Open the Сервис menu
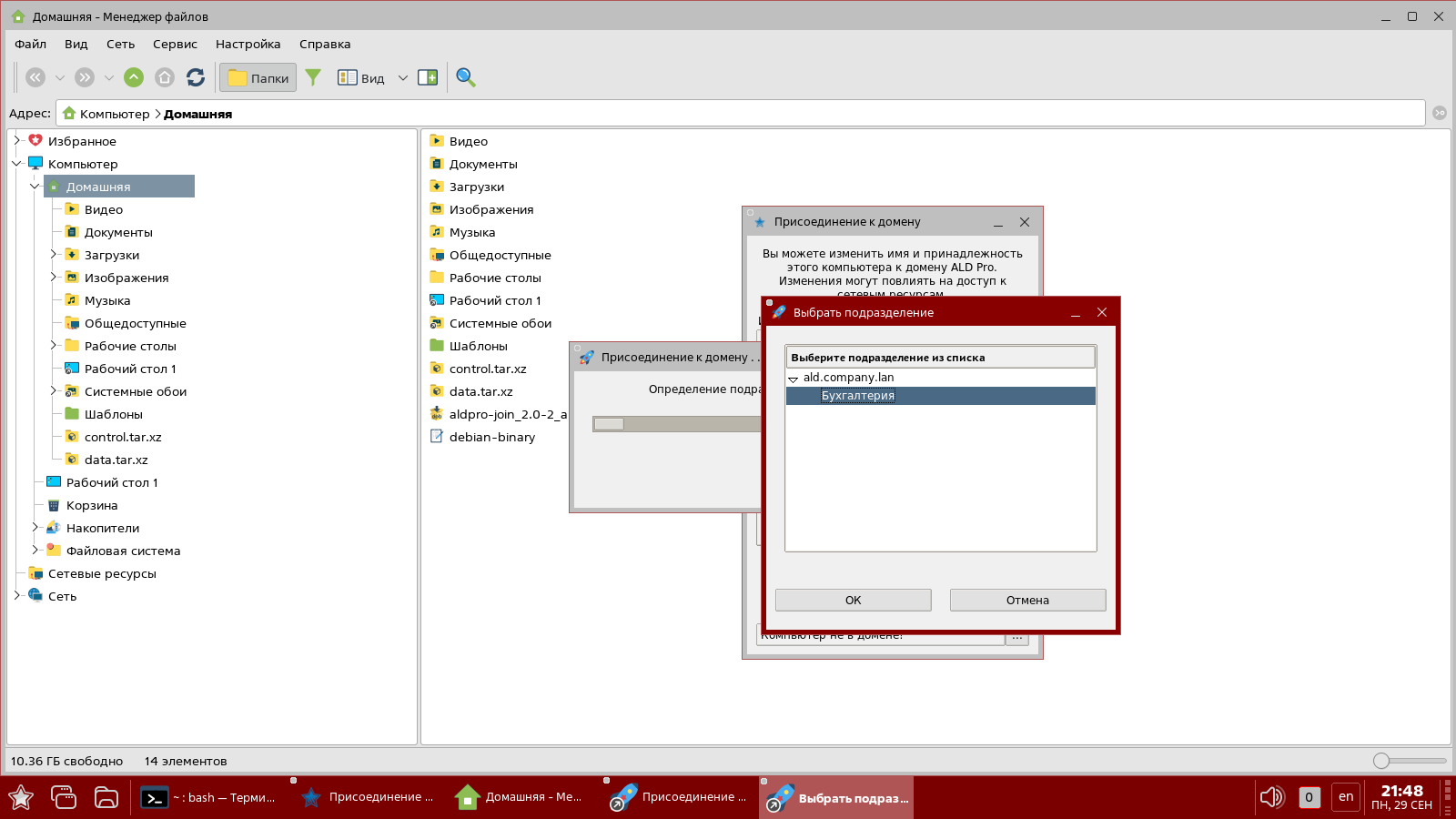 click(x=175, y=44)
